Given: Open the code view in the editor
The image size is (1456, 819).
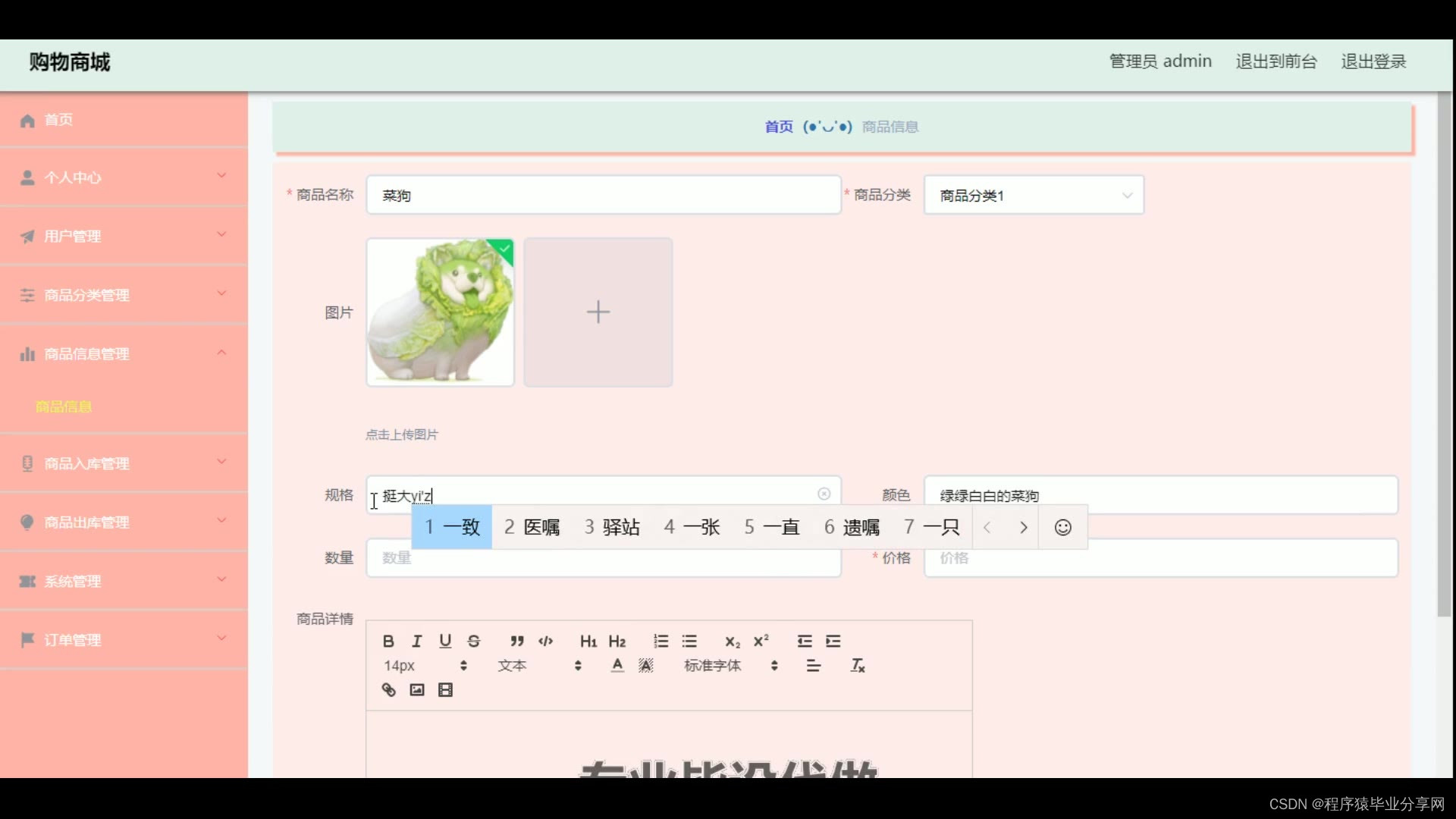Looking at the screenshot, I should pos(545,641).
